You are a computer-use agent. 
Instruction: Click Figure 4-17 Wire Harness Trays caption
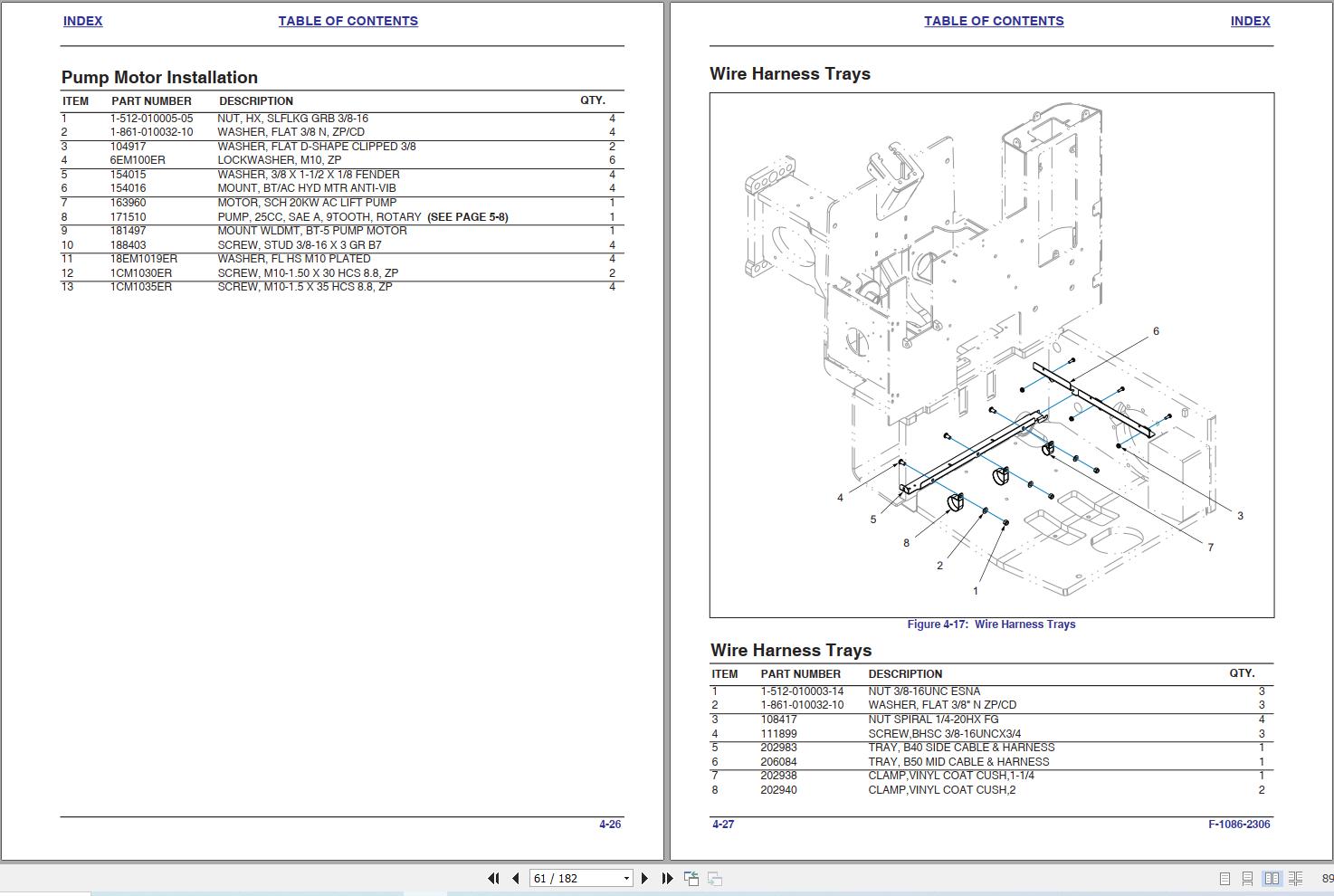pos(991,624)
